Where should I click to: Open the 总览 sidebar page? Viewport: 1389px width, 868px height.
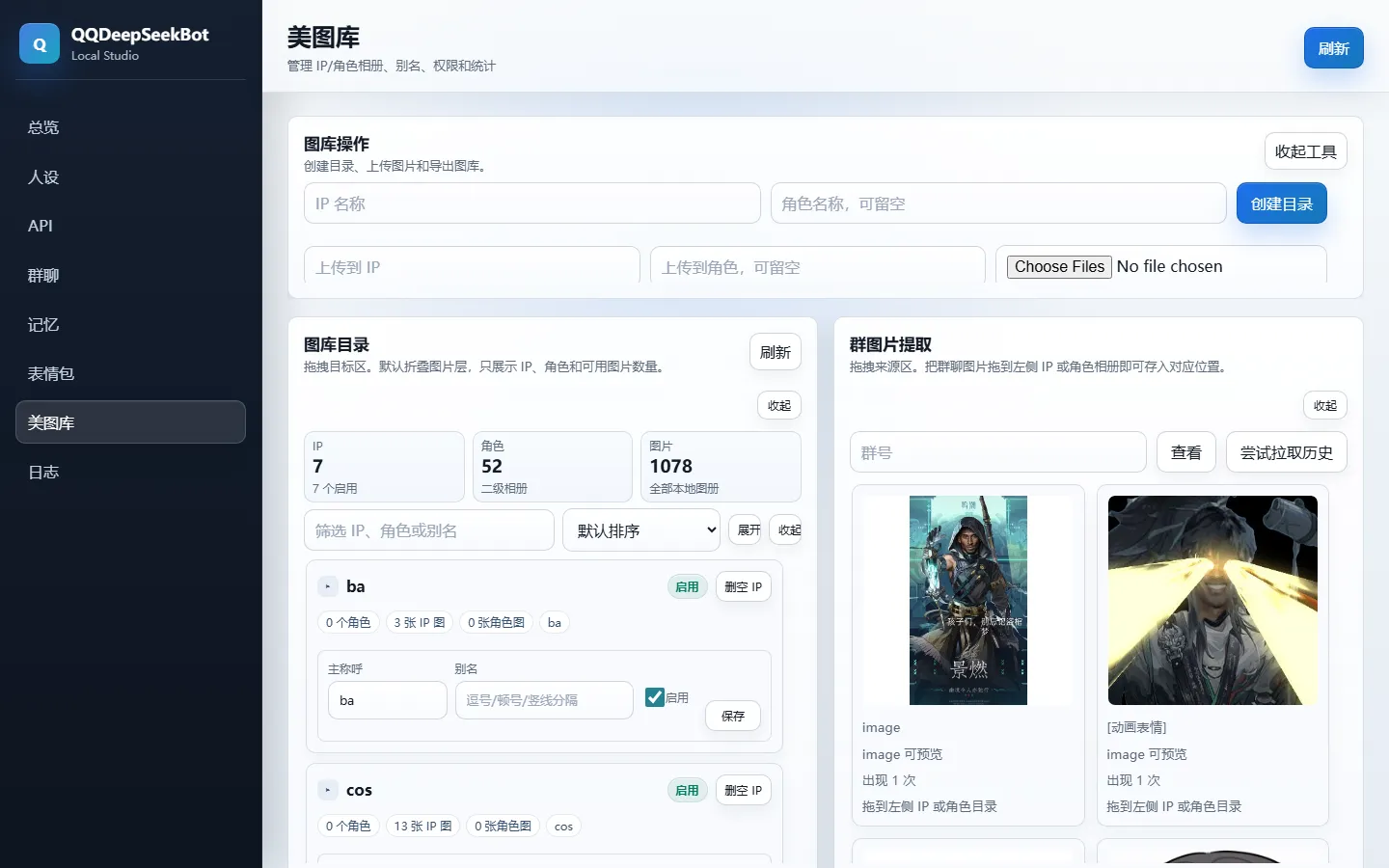click(130, 127)
